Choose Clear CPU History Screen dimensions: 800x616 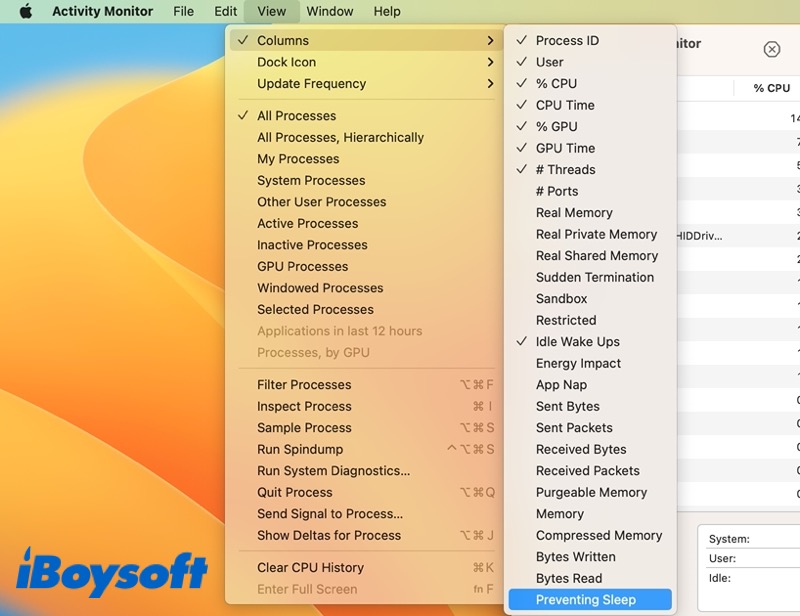coord(310,568)
